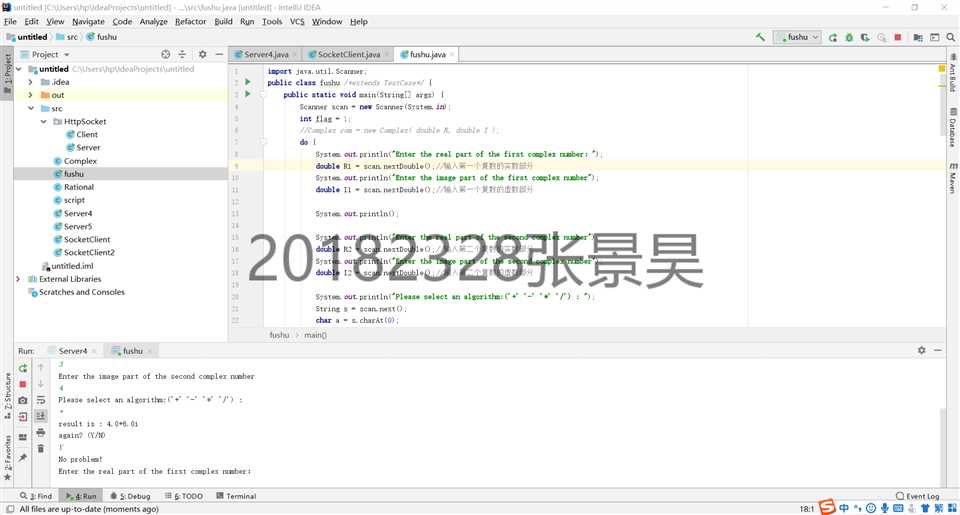This screenshot has height=515, width=960.
Task: Open Run panel settings gear
Action: coord(921,350)
